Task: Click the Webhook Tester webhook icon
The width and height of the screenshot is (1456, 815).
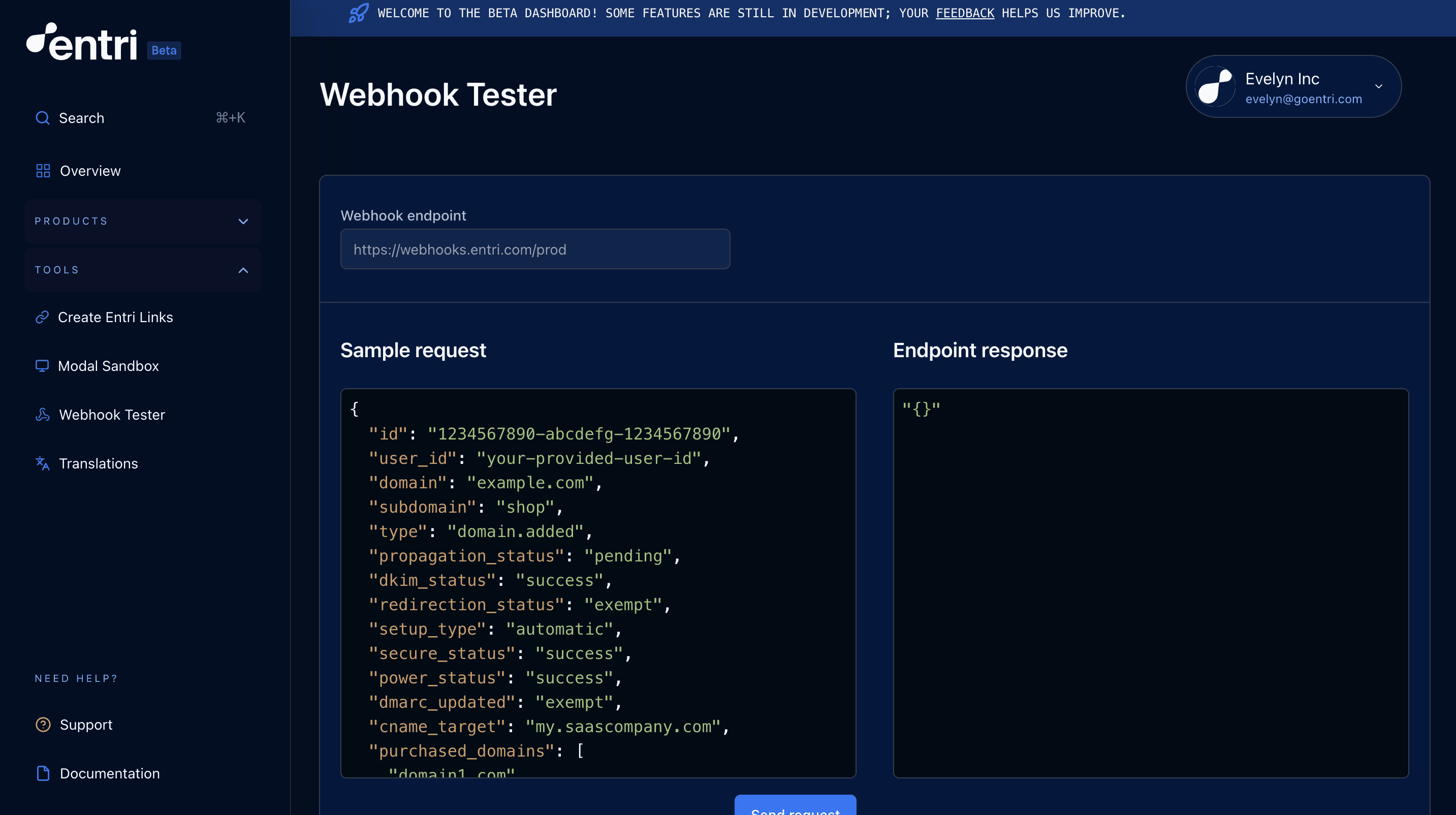Action: [x=42, y=414]
